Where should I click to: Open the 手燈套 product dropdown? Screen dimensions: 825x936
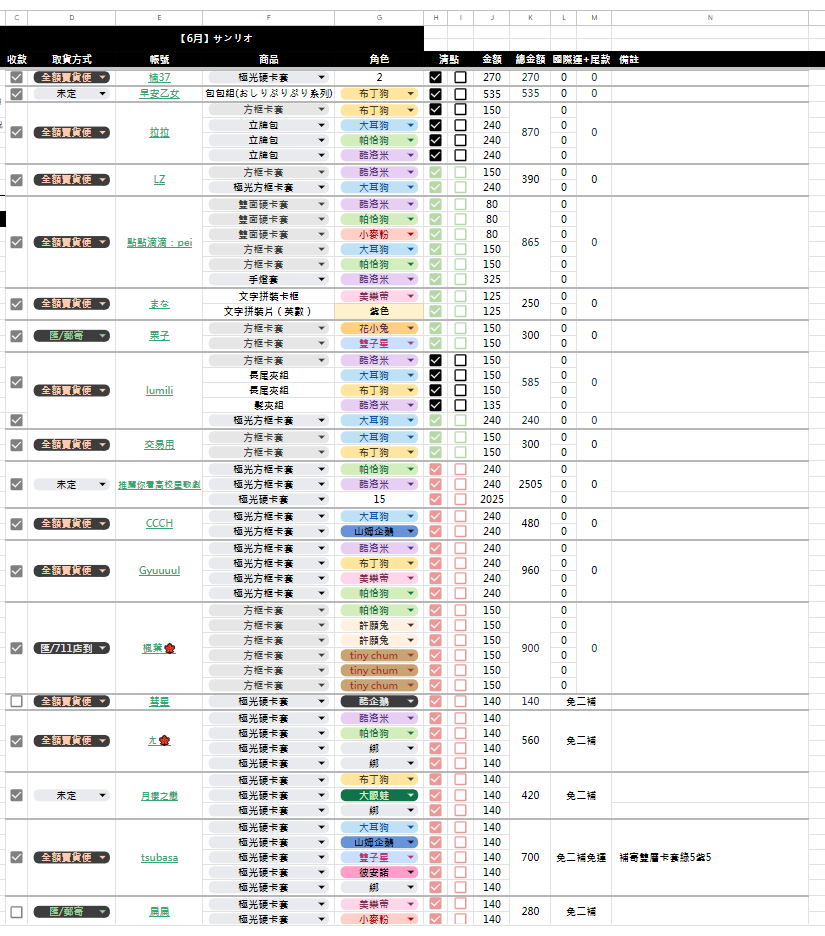pyautogui.click(x=269, y=279)
